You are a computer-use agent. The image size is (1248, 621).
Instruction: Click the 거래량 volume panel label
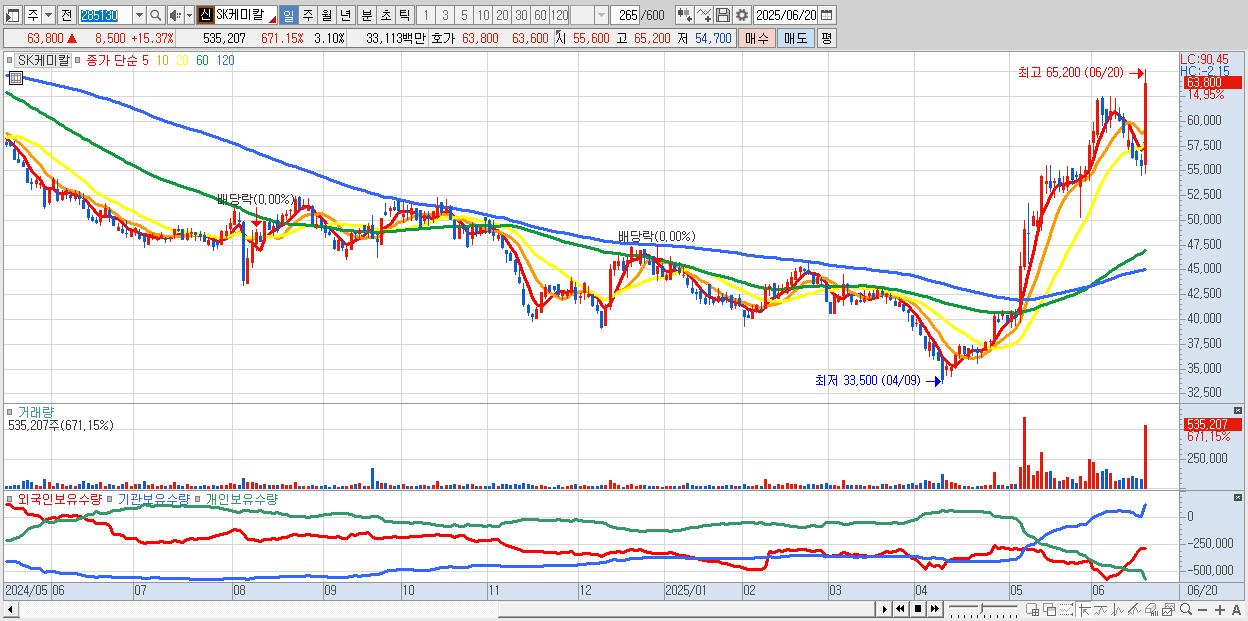tap(36, 411)
